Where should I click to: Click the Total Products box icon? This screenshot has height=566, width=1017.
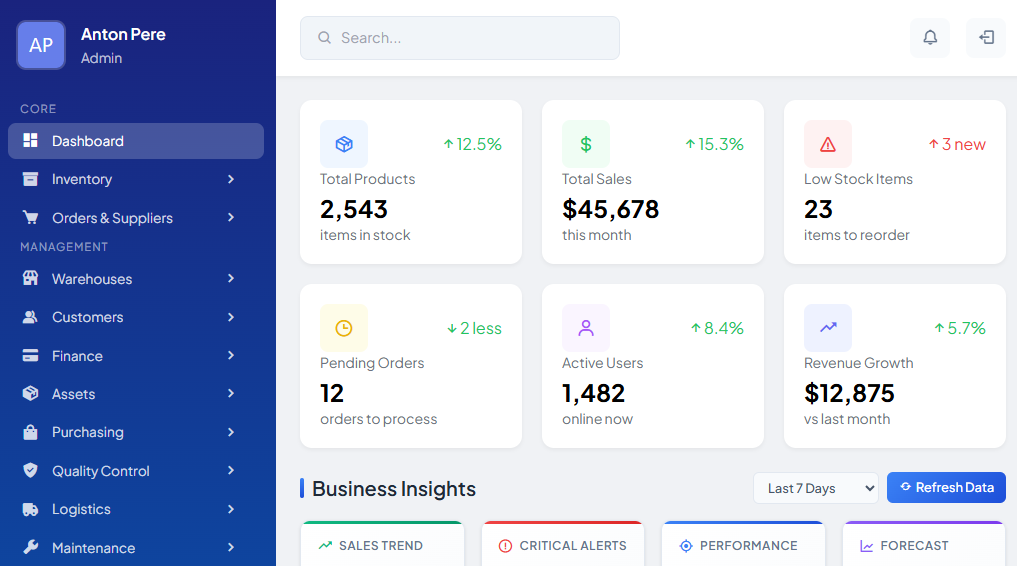coord(344,144)
